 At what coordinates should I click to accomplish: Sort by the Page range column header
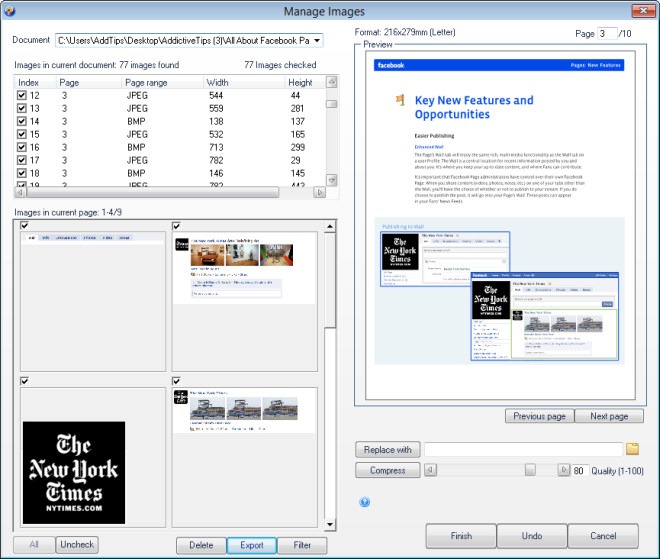coord(162,83)
